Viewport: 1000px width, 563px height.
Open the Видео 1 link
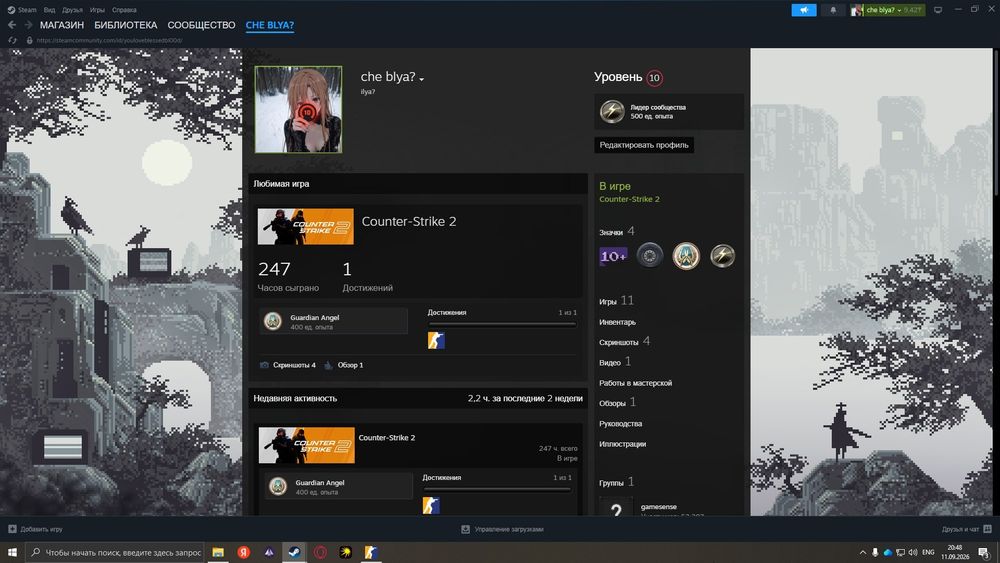click(x=615, y=362)
